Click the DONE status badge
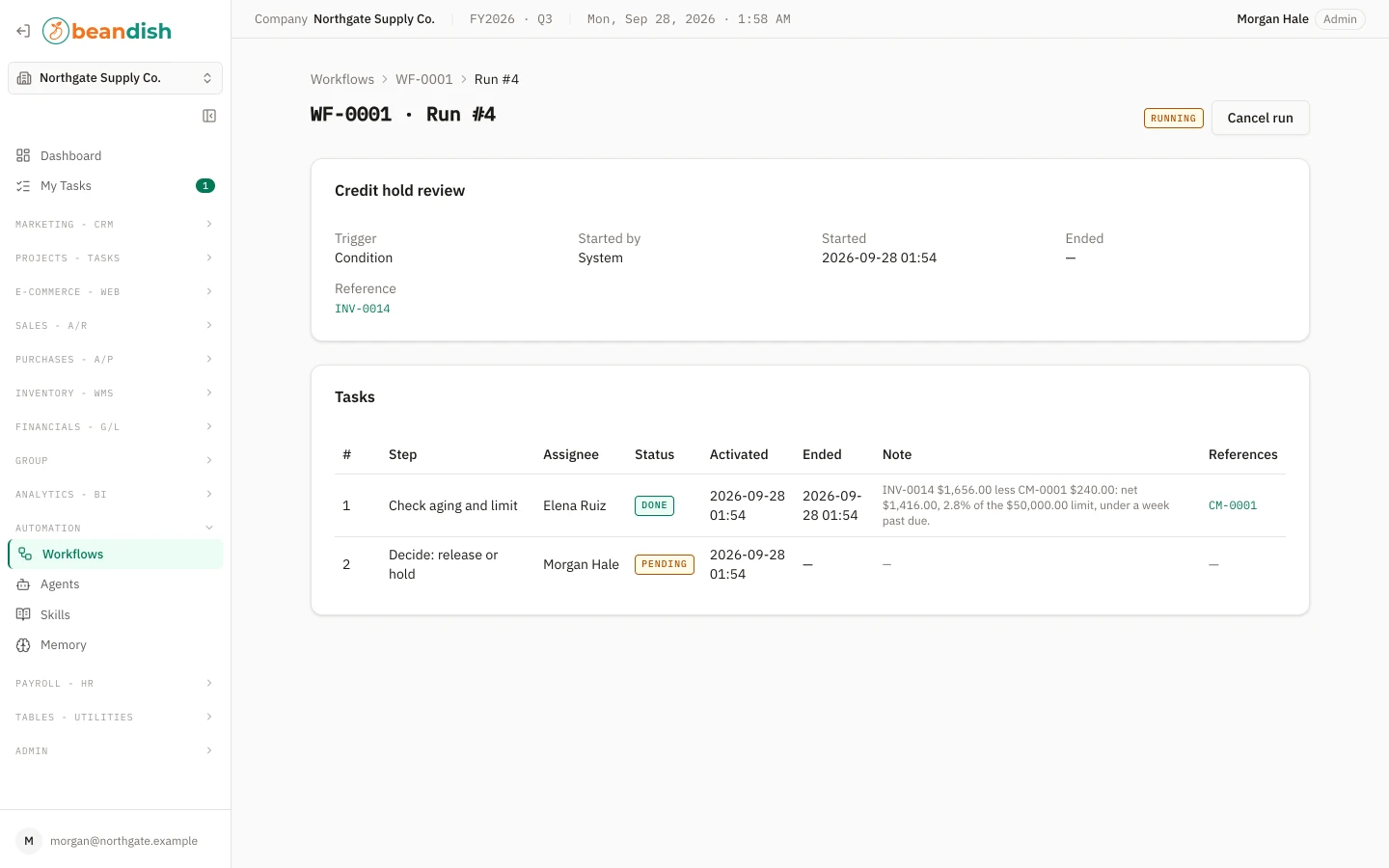 (654, 505)
